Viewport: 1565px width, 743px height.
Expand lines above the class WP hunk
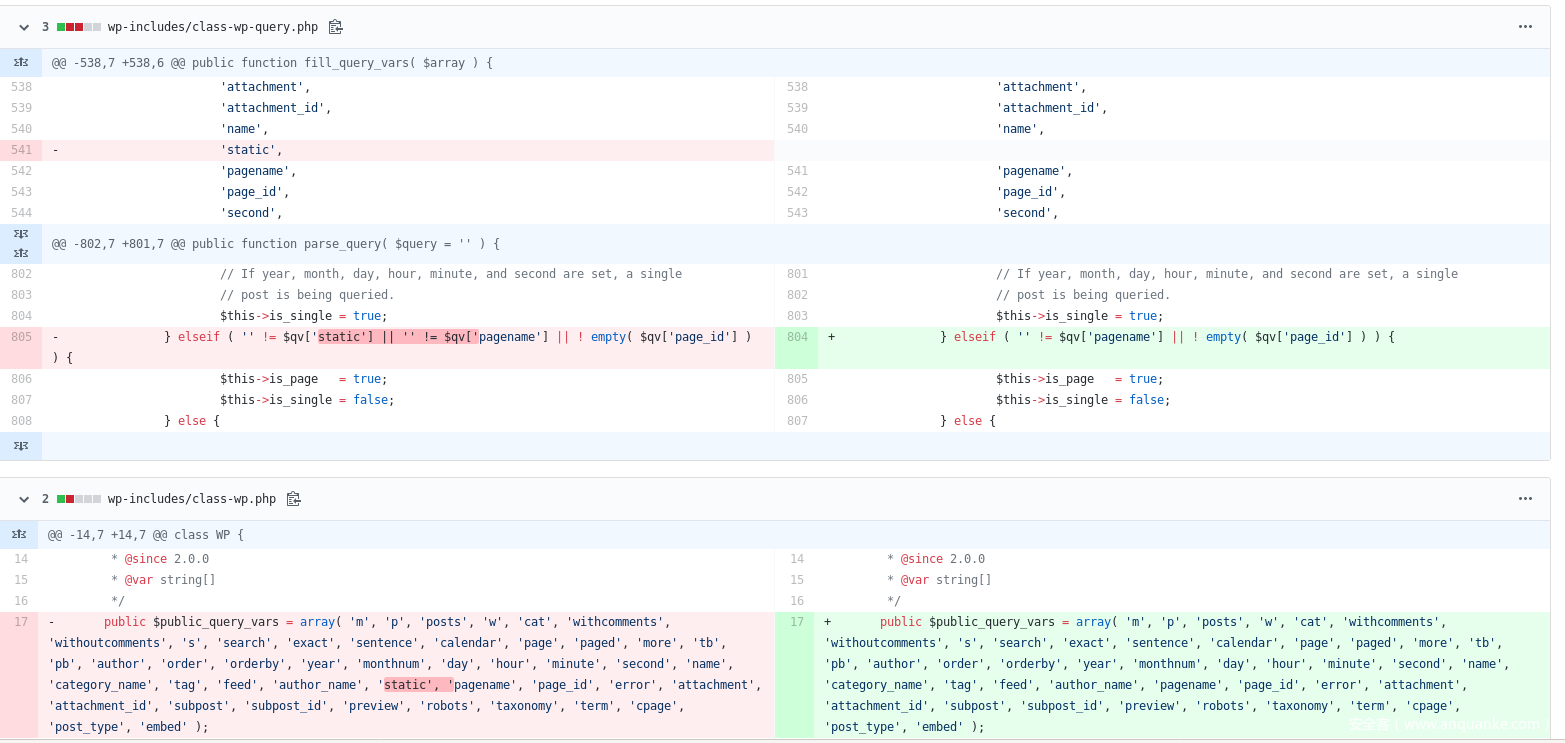[x=21, y=535]
